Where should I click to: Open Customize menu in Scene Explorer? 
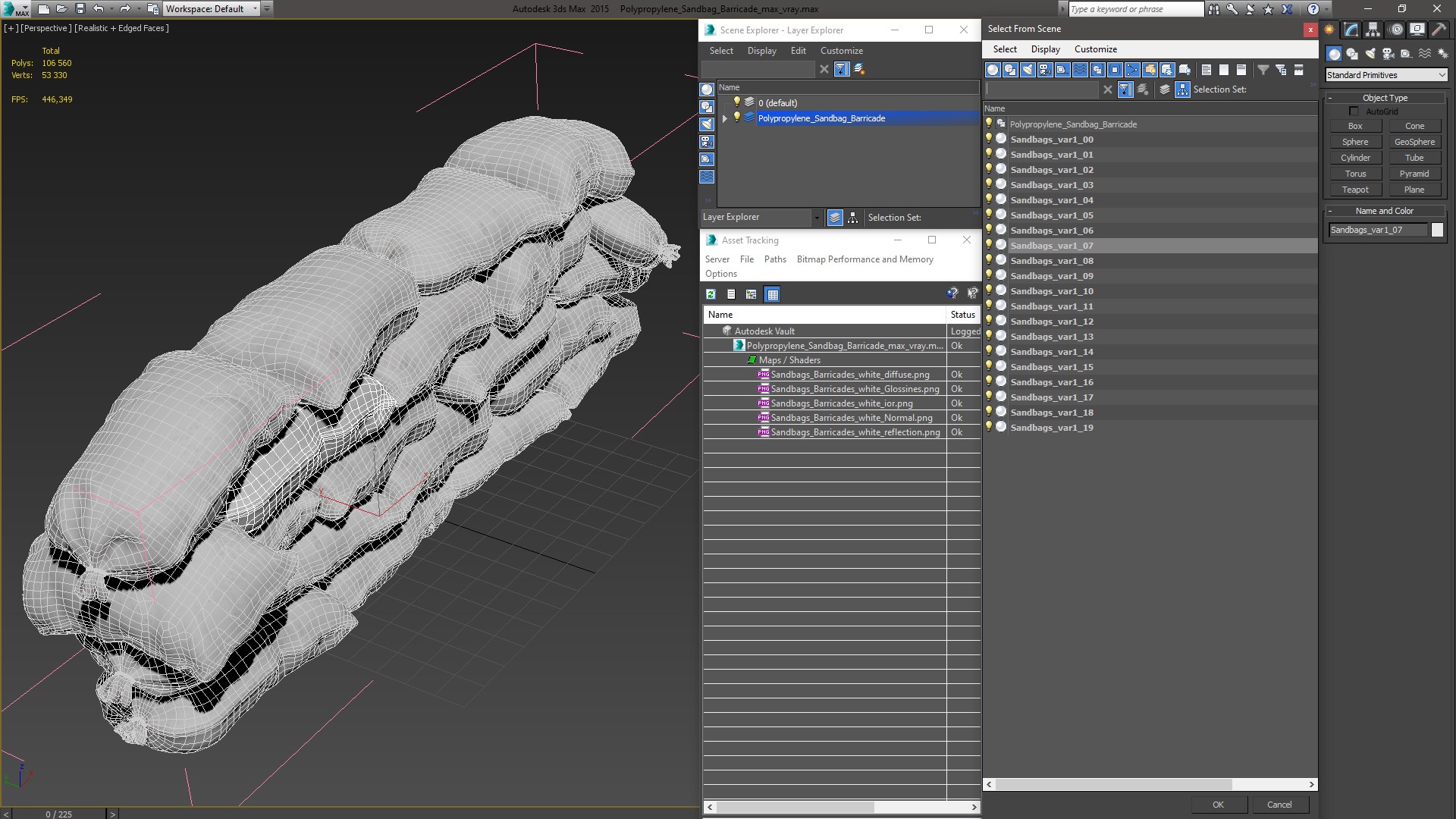click(x=841, y=51)
